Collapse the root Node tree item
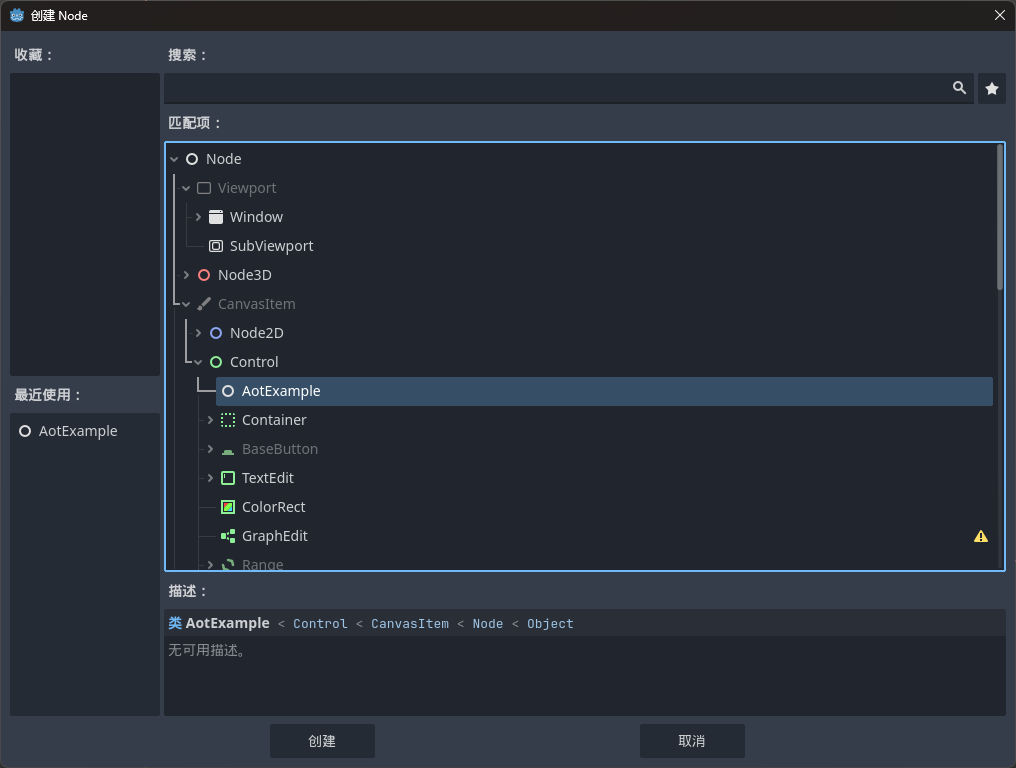Image resolution: width=1016 pixels, height=768 pixels. click(x=174, y=159)
